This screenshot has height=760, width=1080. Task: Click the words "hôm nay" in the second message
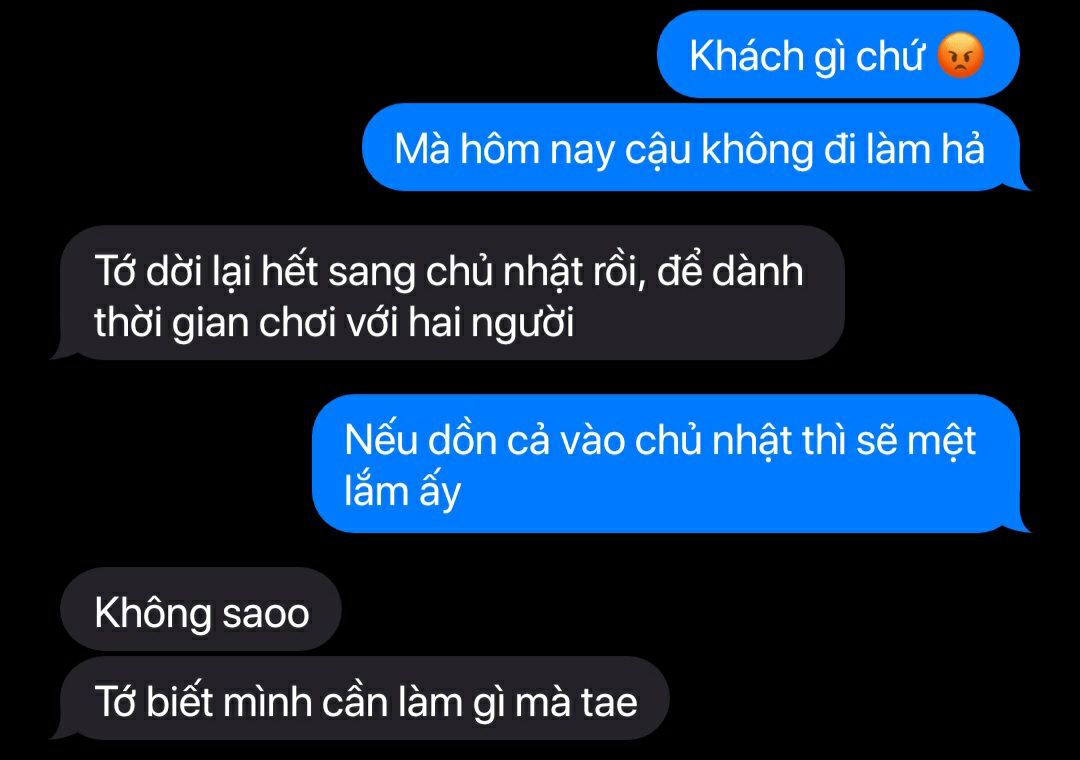pos(537,150)
